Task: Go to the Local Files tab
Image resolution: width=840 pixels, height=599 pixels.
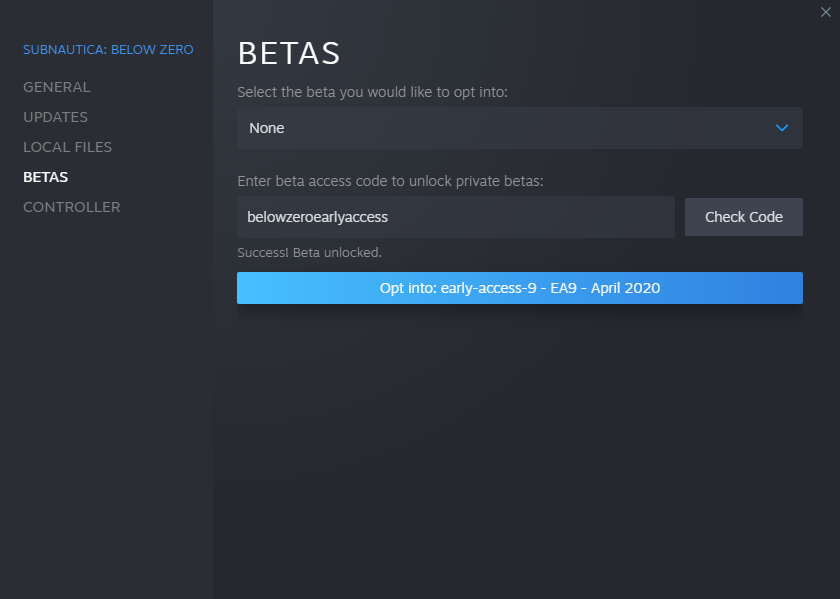Action: pos(68,147)
